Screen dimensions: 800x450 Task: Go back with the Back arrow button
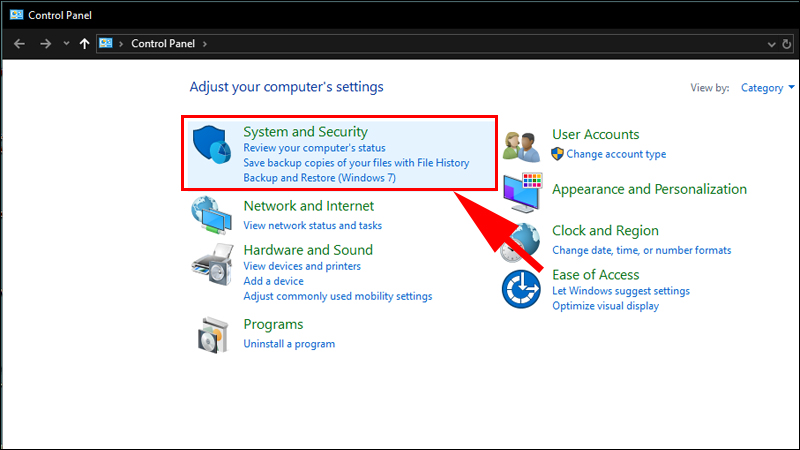pyautogui.click(x=20, y=44)
